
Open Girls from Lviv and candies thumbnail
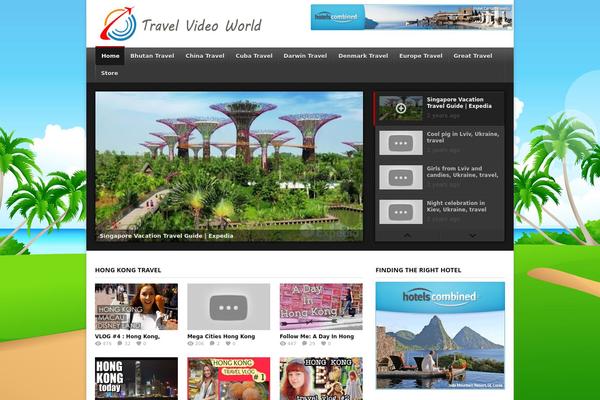click(401, 178)
